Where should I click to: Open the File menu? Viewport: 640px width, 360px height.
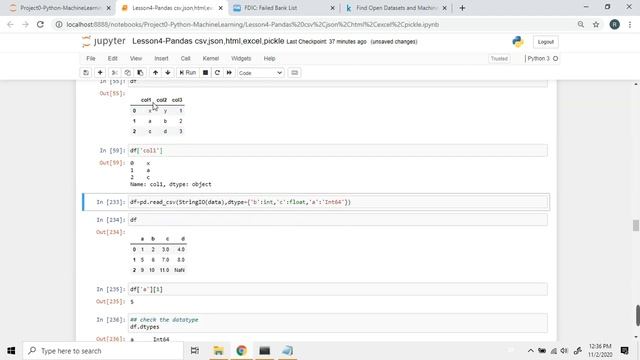(x=91, y=58)
